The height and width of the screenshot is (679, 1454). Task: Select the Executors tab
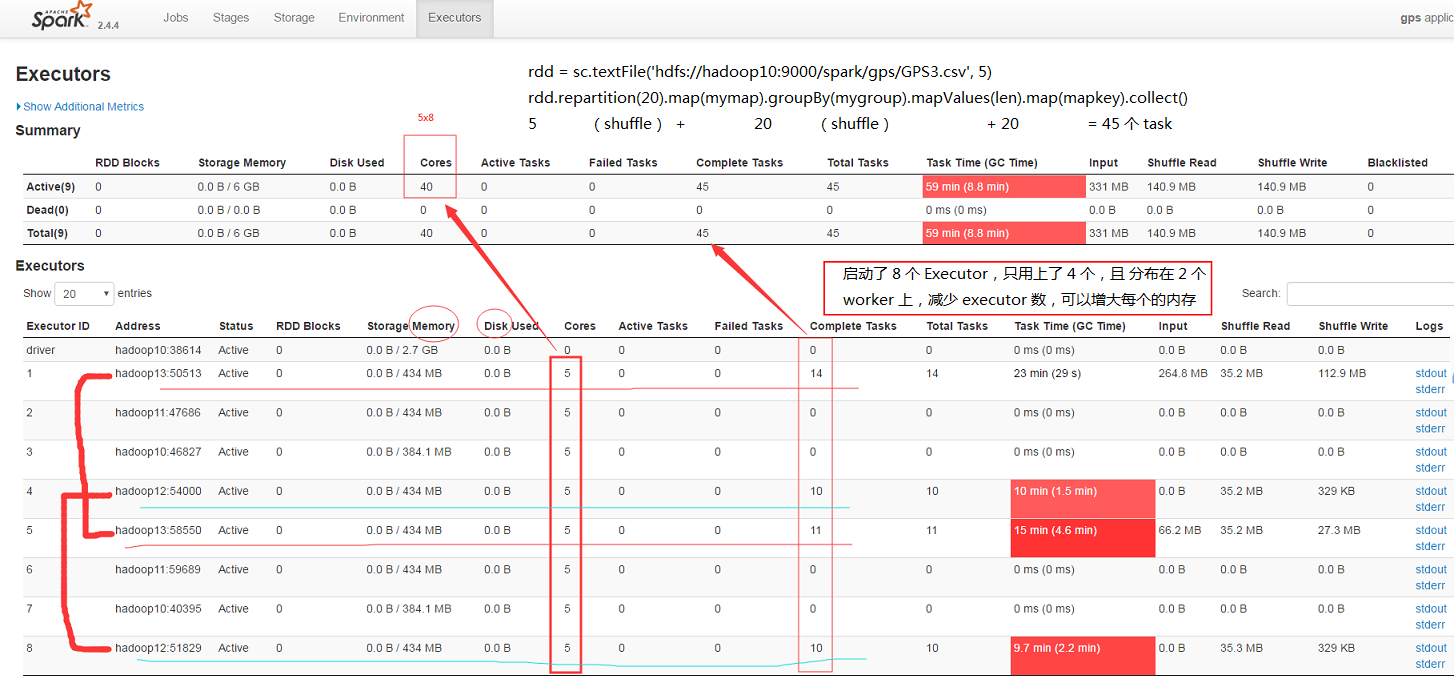[x=455, y=18]
